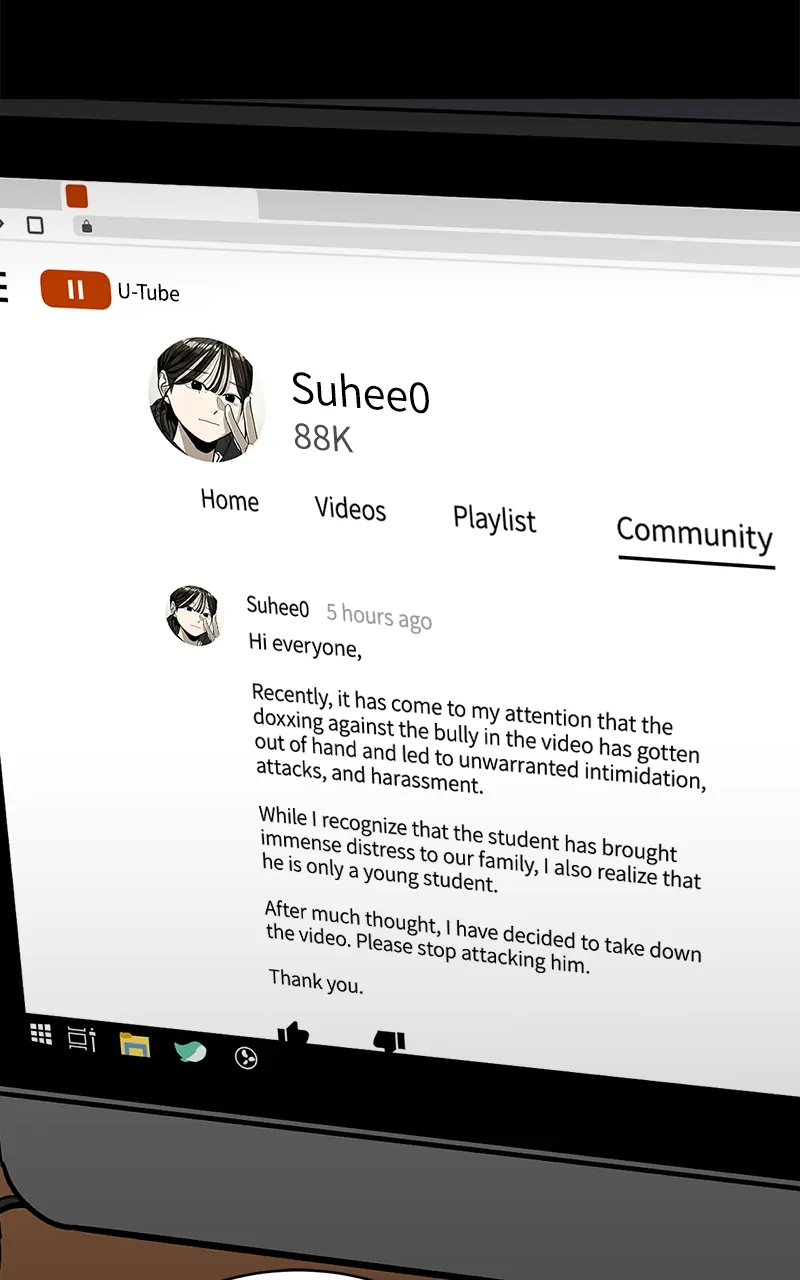Select the Community tab
The image size is (800, 1280).
[695, 533]
